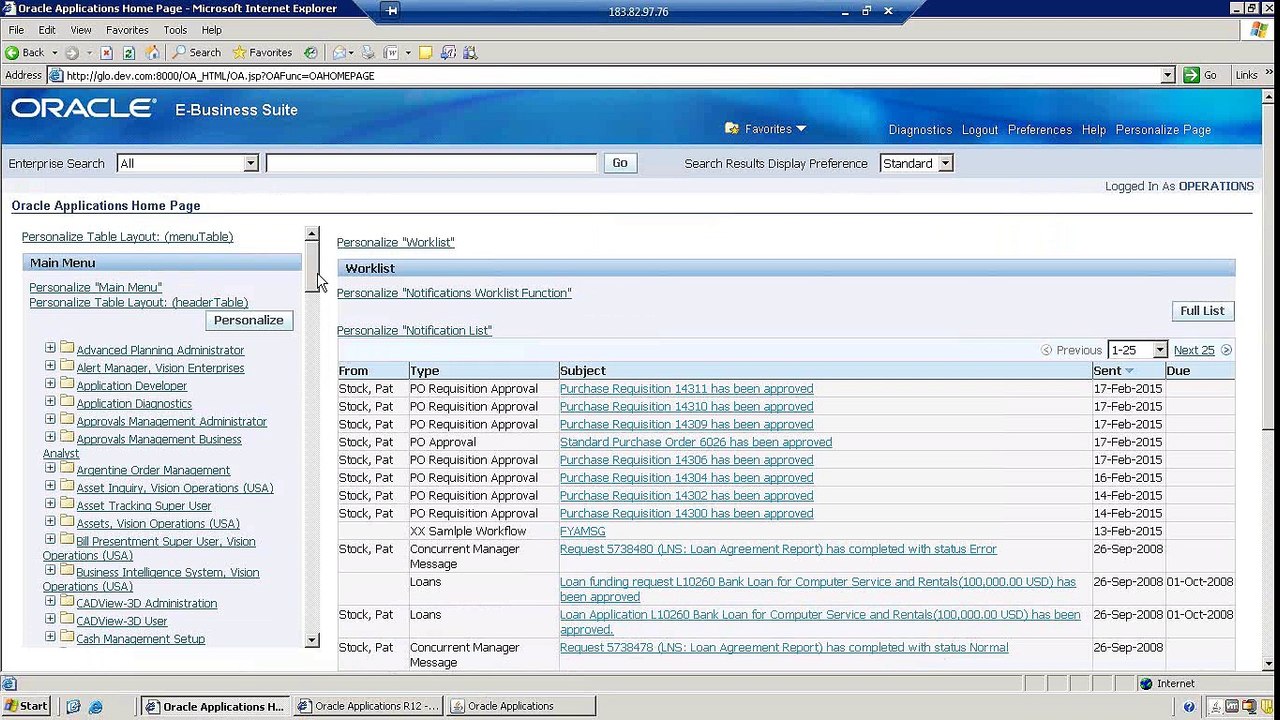Open the History toolbar icon

click(311, 52)
